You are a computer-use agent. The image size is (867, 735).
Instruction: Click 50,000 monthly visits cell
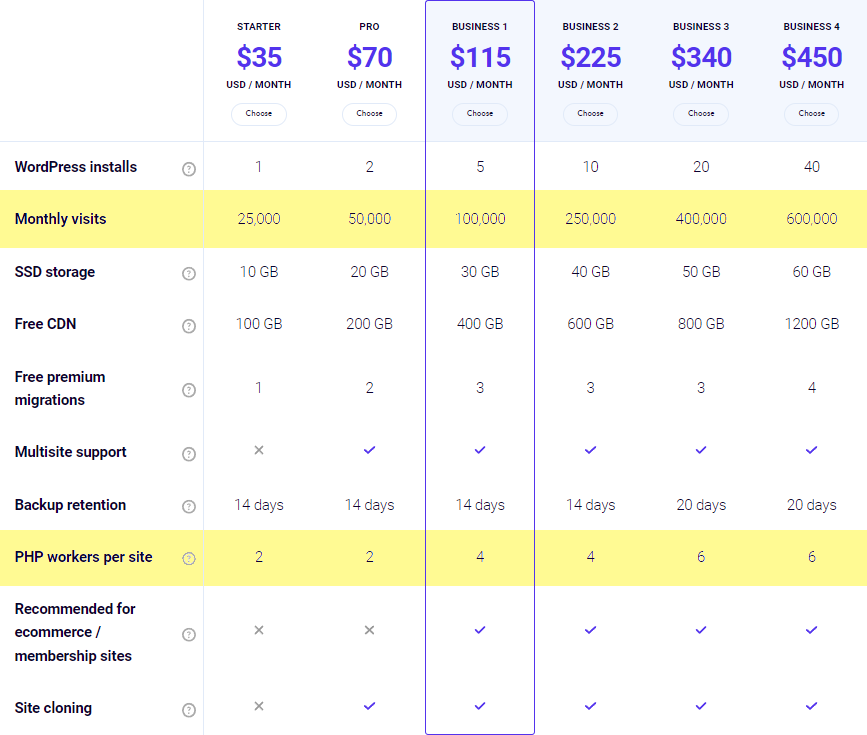(x=369, y=219)
